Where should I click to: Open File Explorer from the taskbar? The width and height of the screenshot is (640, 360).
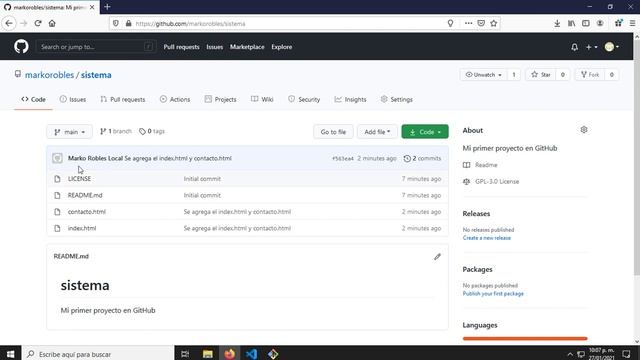(207, 353)
